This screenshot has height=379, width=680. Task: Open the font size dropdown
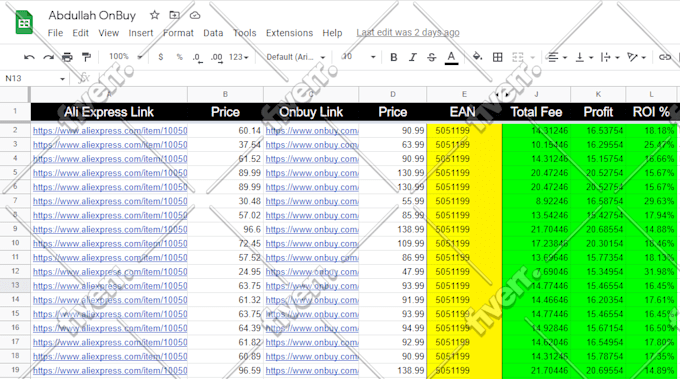pyautogui.click(x=358, y=57)
